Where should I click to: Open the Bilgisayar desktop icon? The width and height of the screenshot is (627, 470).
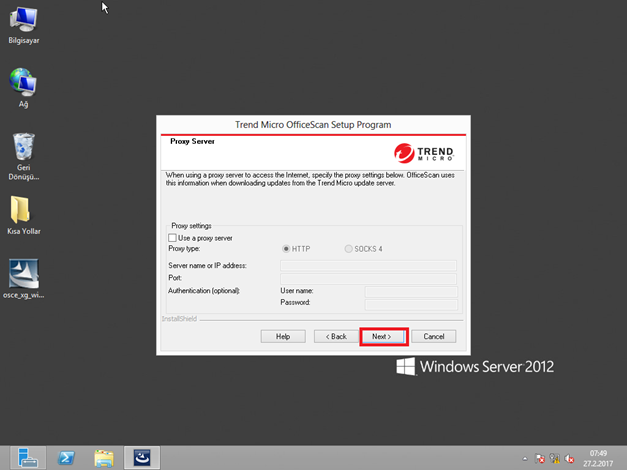click(x=24, y=25)
